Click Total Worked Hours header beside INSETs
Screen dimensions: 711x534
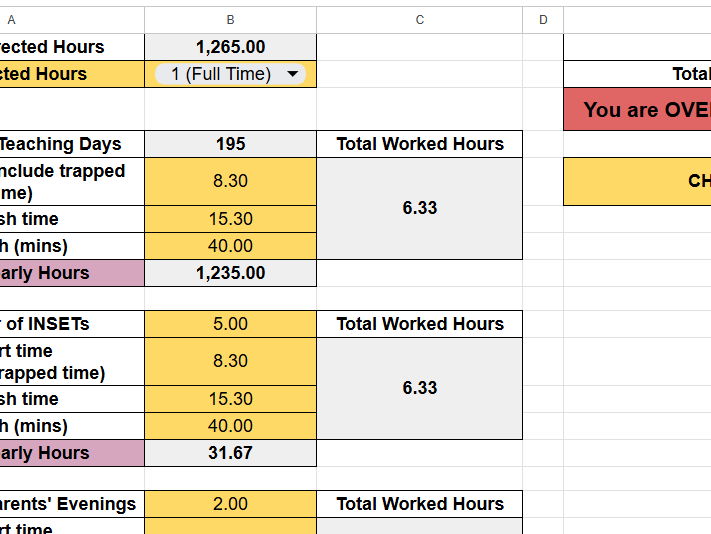419,324
